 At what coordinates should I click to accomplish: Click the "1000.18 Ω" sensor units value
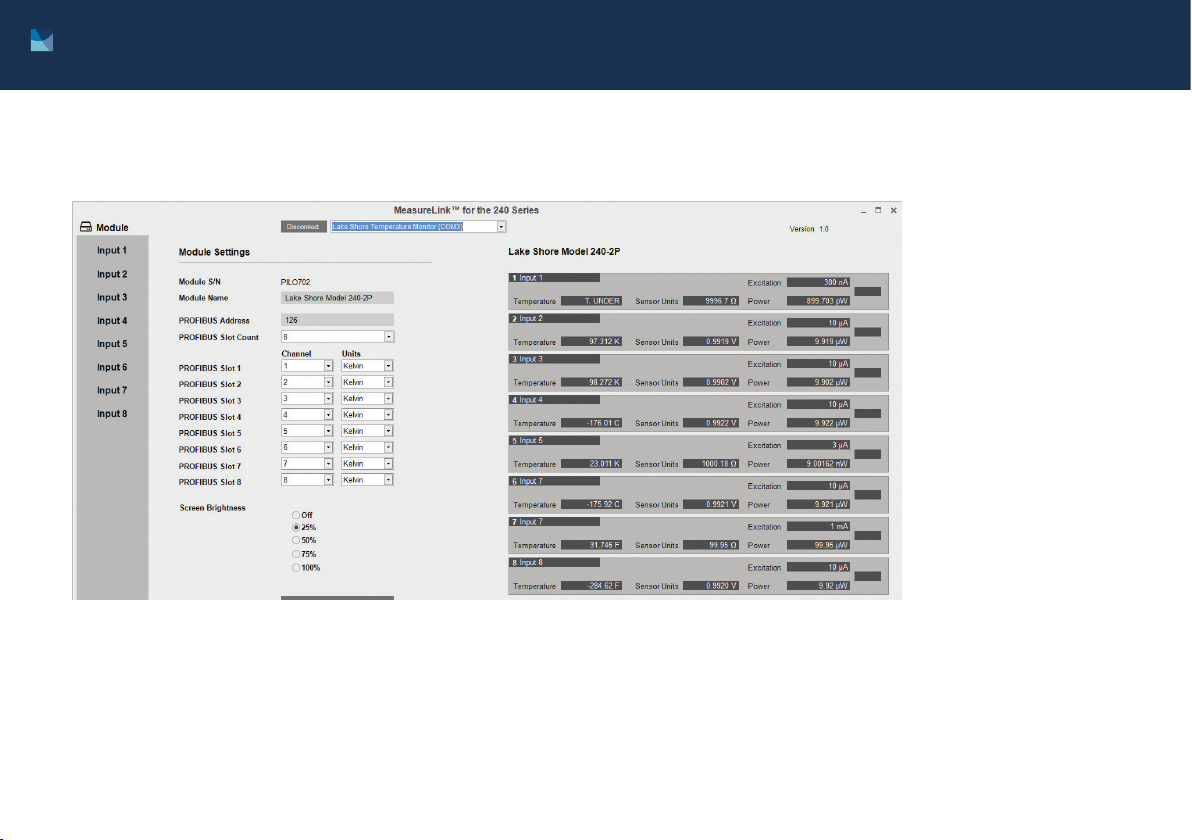pos(711,464)
